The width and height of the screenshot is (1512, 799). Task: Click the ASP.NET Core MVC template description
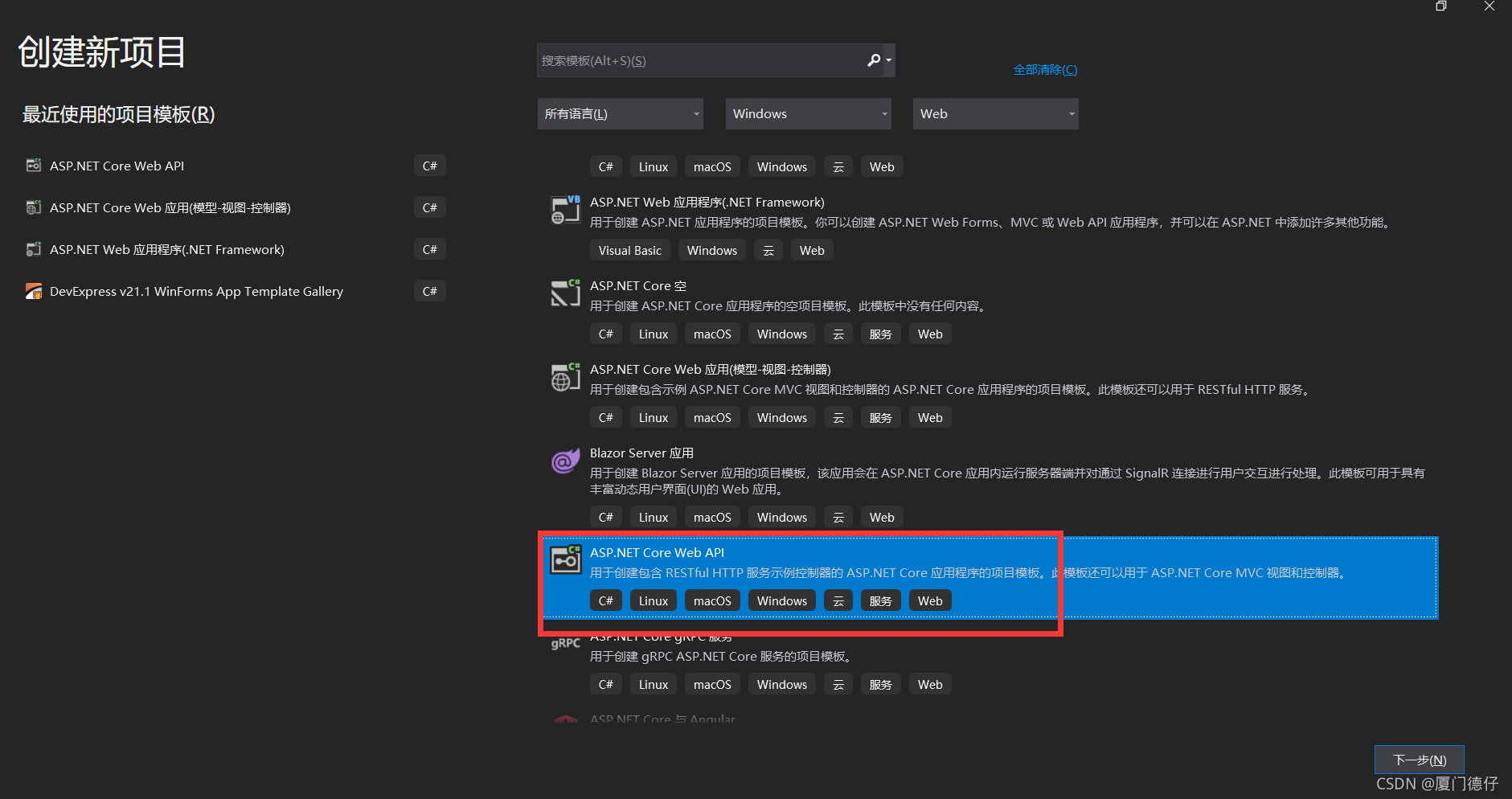tap(952, 390)
